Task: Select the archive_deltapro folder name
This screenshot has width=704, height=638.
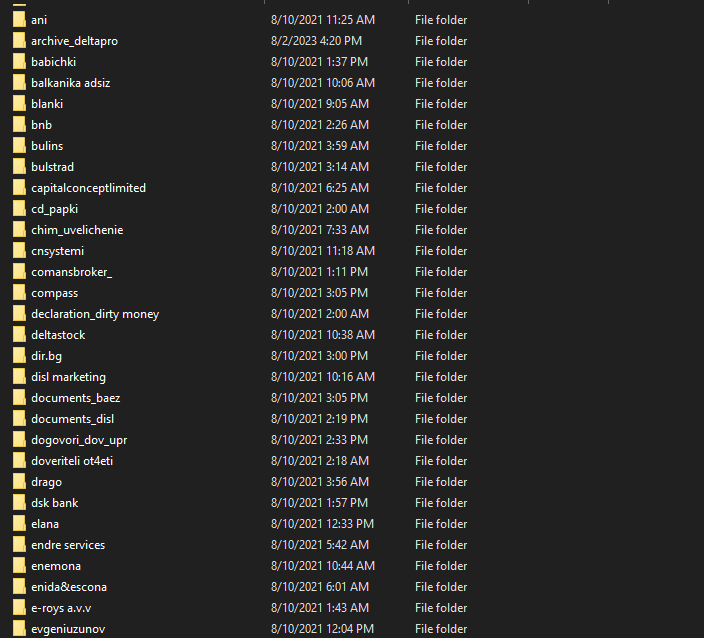Action: coord(75,41)
